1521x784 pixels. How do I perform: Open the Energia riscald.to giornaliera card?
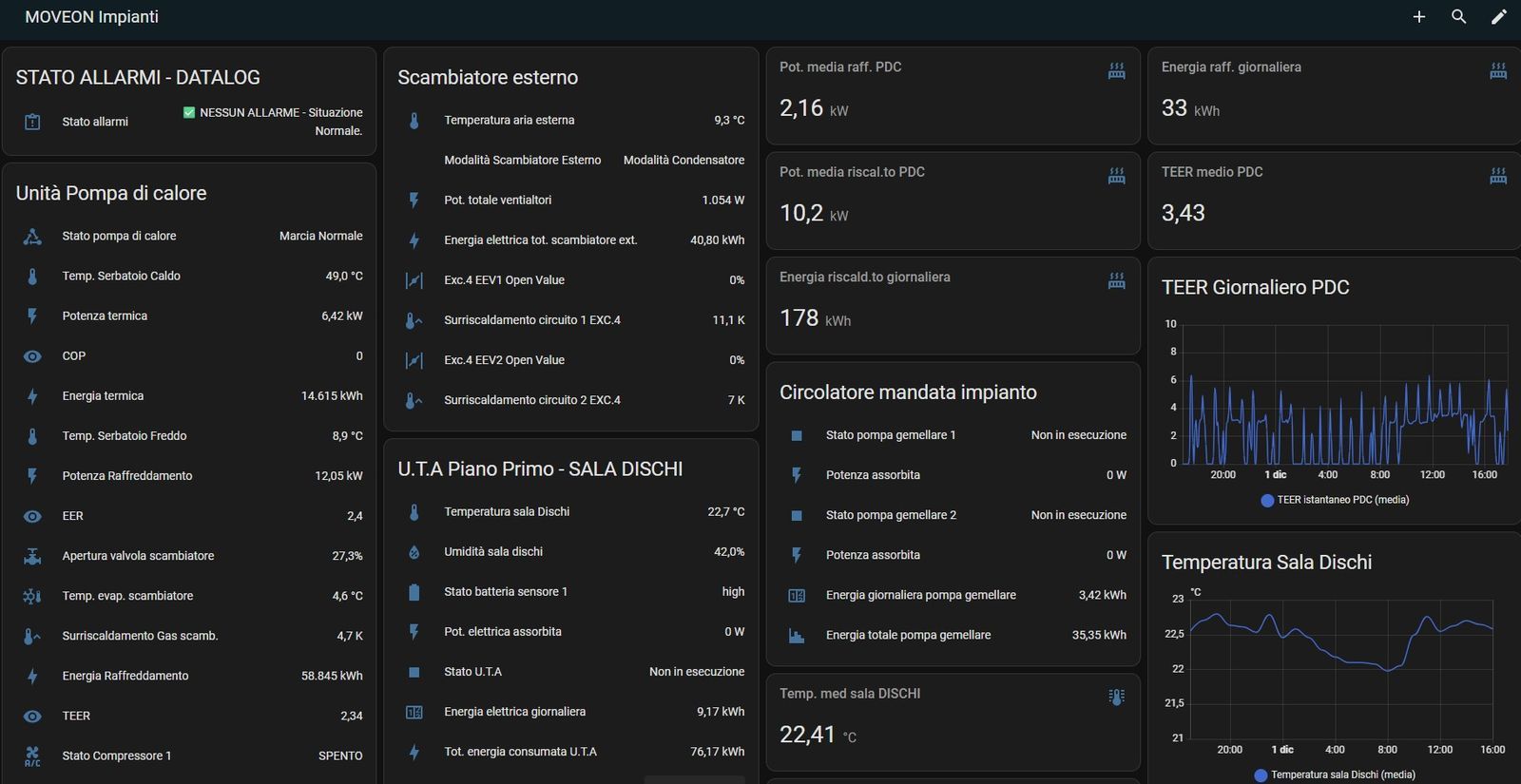pos(953,306)
